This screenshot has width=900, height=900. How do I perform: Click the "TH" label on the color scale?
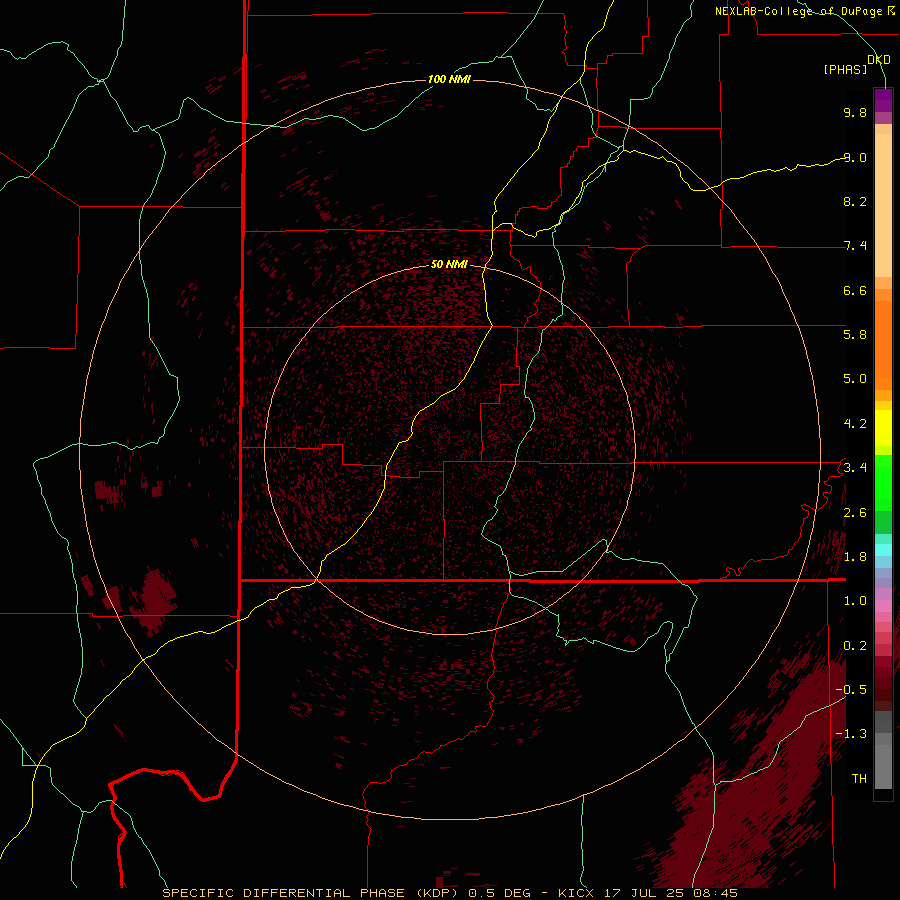tap(859, 779)
